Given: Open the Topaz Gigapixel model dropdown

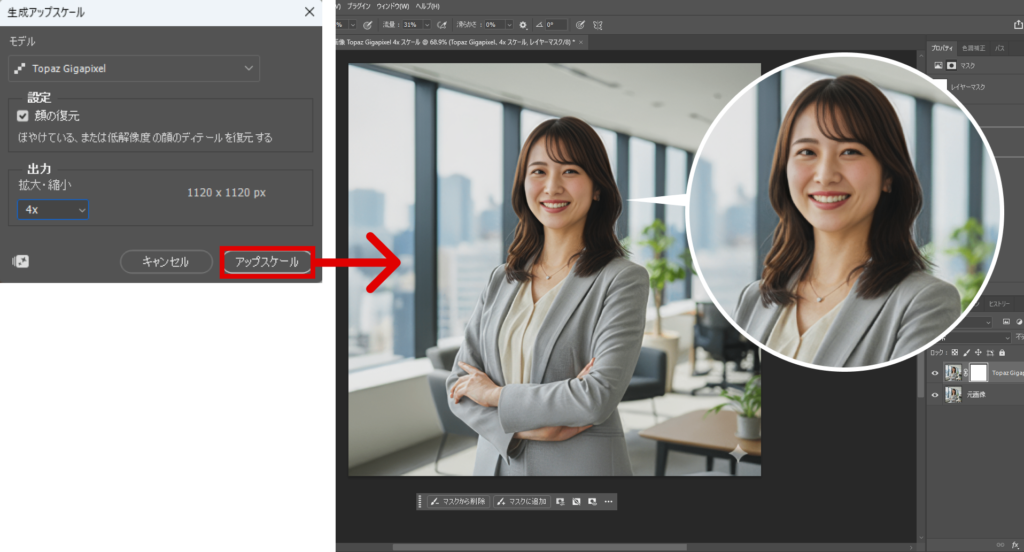Looking at the screenshot, I should pyautogui.click(x=133, y=68).
